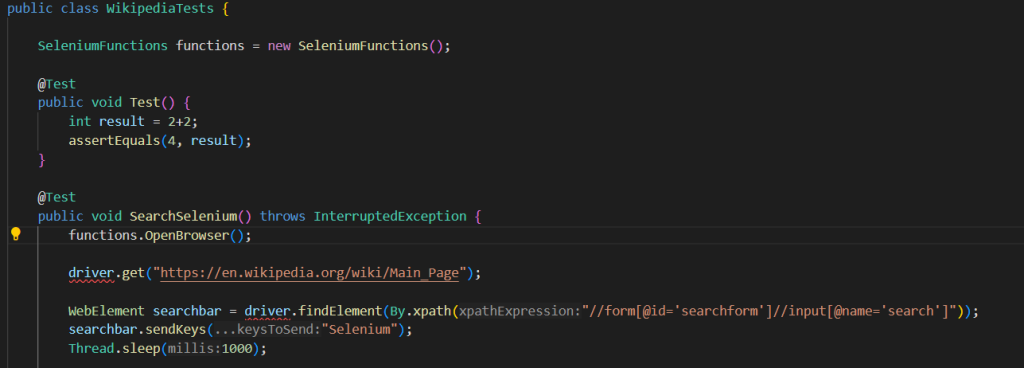This screenshot has height=368, width=1024.
Task: Click the Test method name
Action: pyautogui.click(x=145, y=102)
